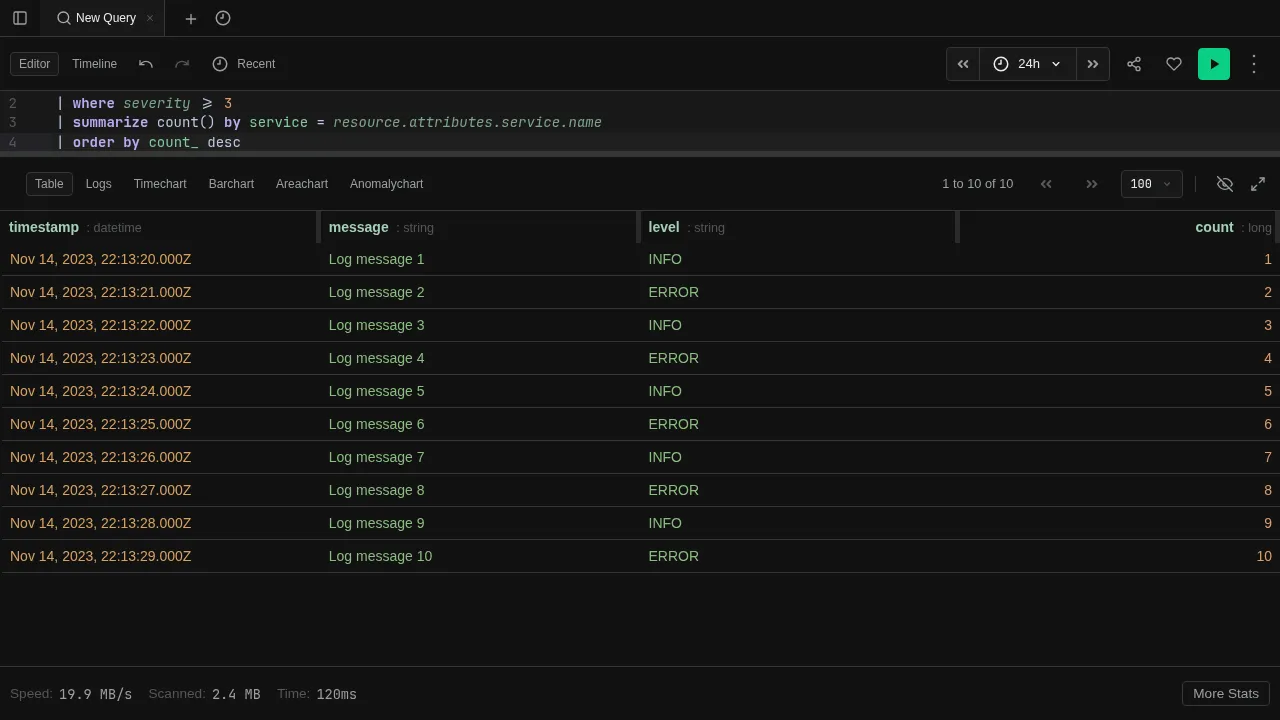Place the cursor in the query editor
The image size is (1280, 720).
(400, 122)
